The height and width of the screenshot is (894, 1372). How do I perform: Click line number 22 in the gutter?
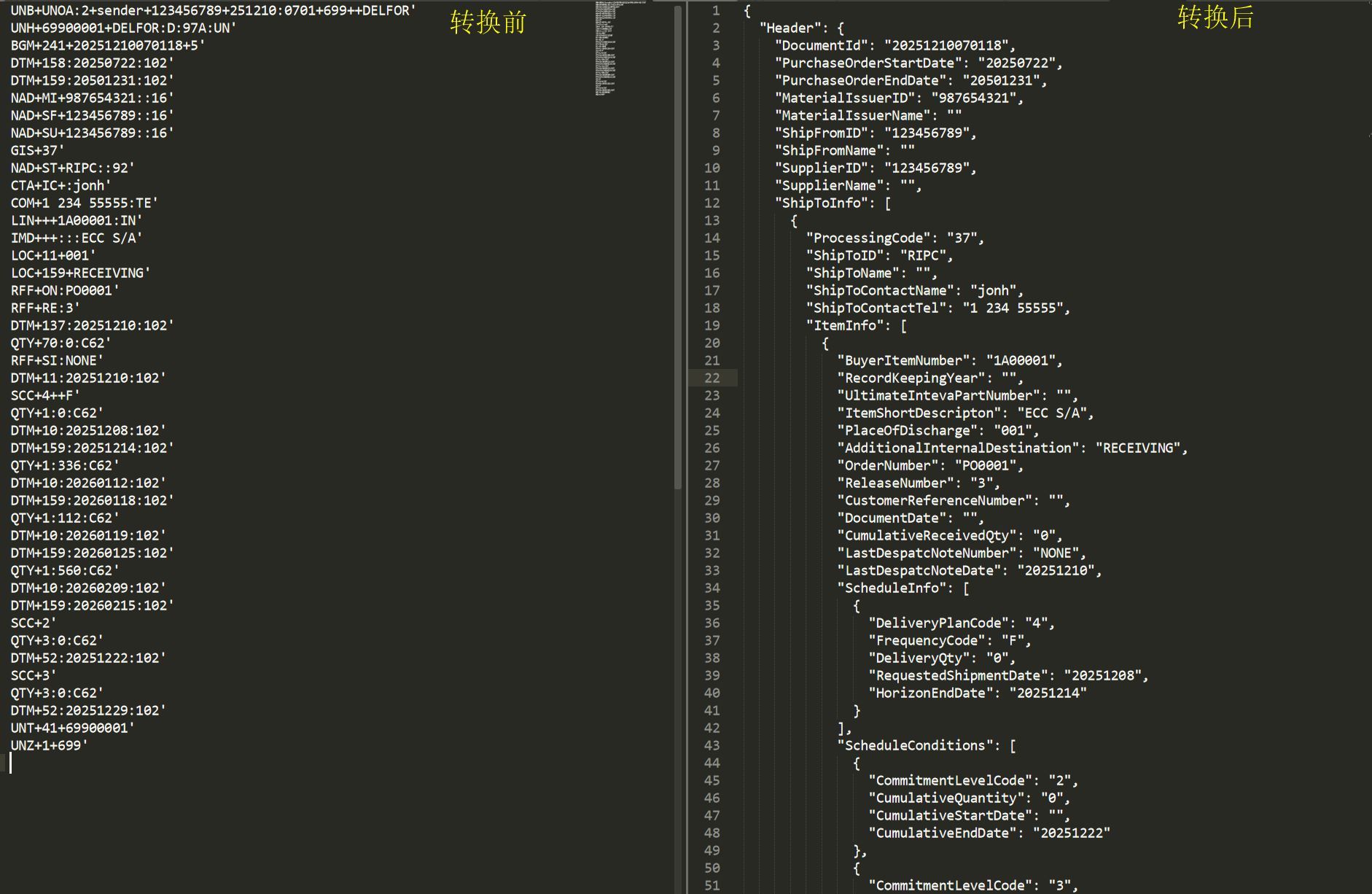pyautogui.click(x=712, y=378)
